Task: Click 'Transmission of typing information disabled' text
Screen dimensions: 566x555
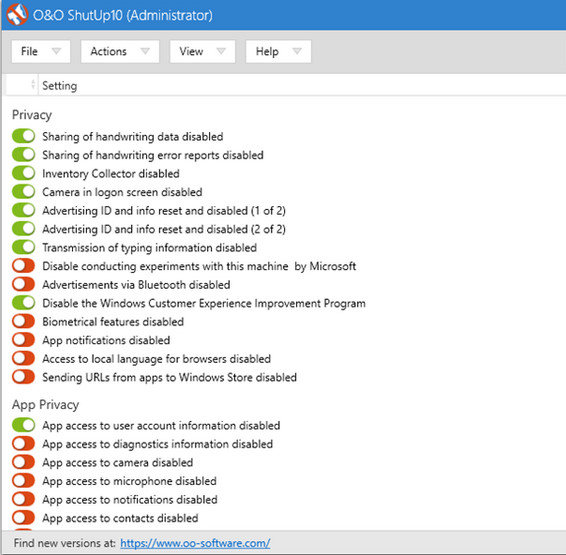Action: [150, 248]
